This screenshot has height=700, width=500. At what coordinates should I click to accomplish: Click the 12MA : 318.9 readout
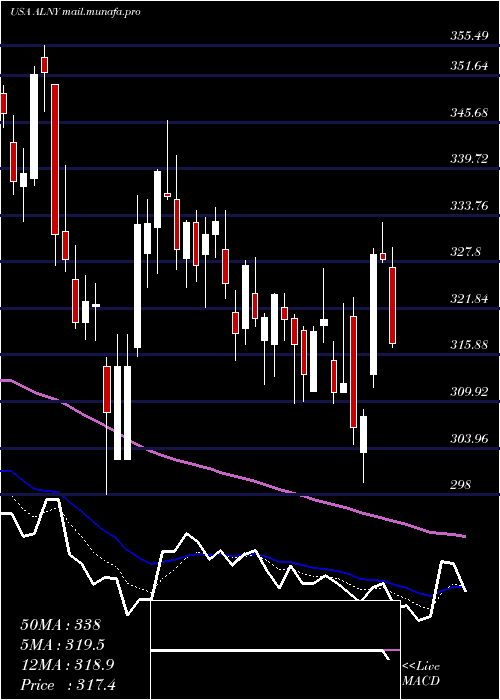click(x=67, y=665)
